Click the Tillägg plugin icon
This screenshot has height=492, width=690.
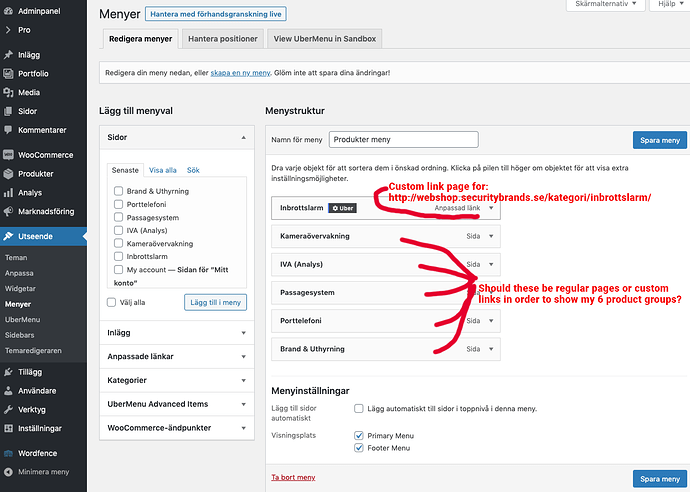coord(9,371)
